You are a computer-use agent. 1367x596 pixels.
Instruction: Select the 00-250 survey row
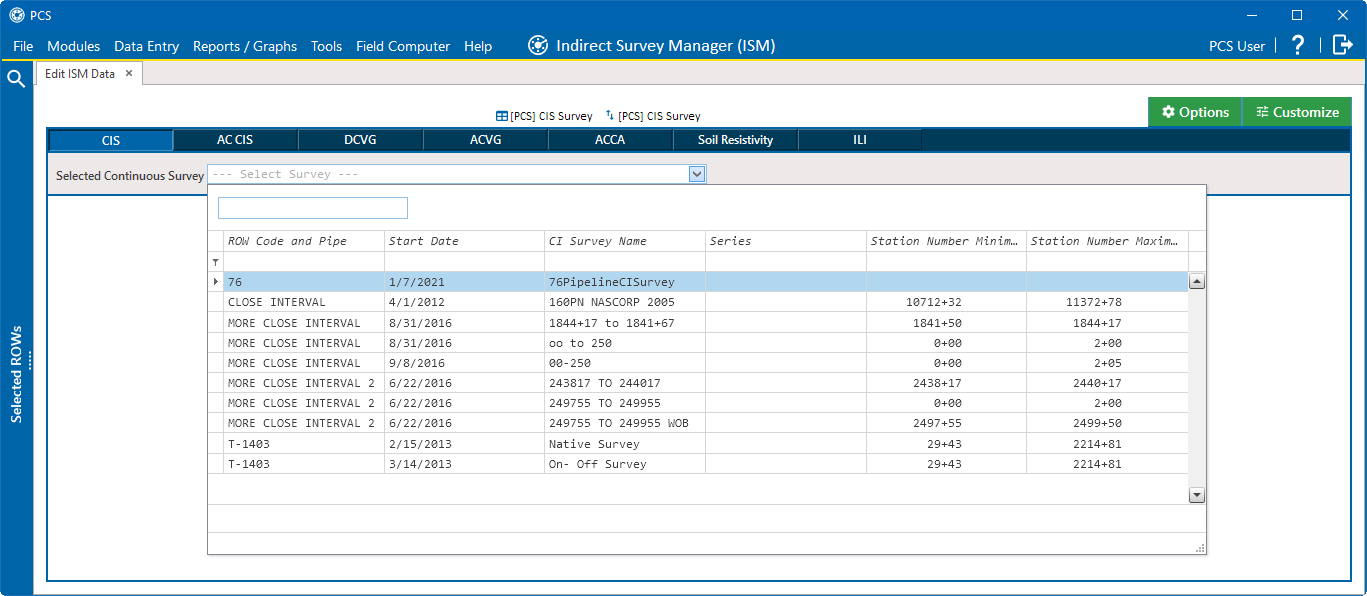point(697,363)
